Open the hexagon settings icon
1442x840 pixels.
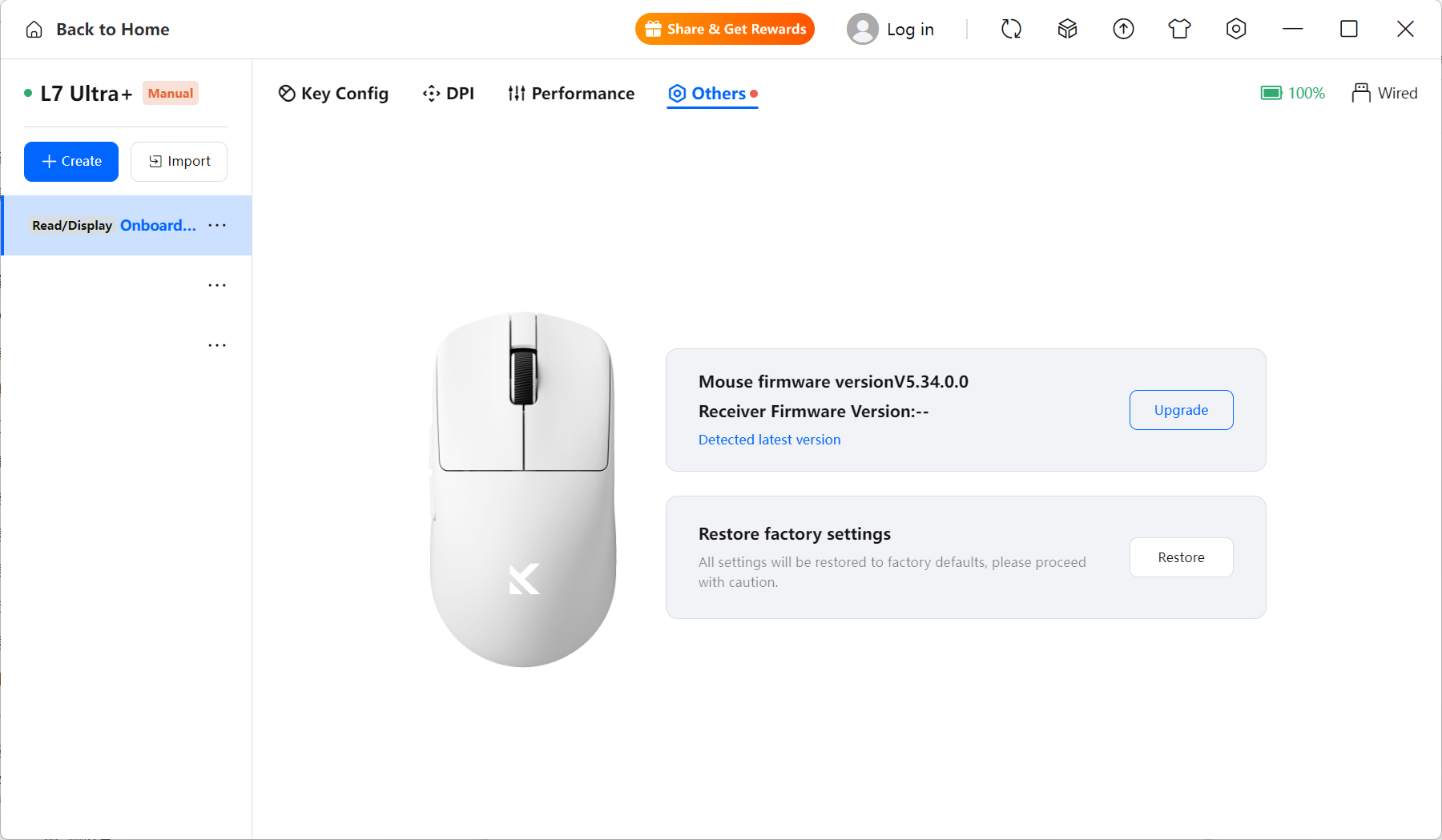(1236, 30)
